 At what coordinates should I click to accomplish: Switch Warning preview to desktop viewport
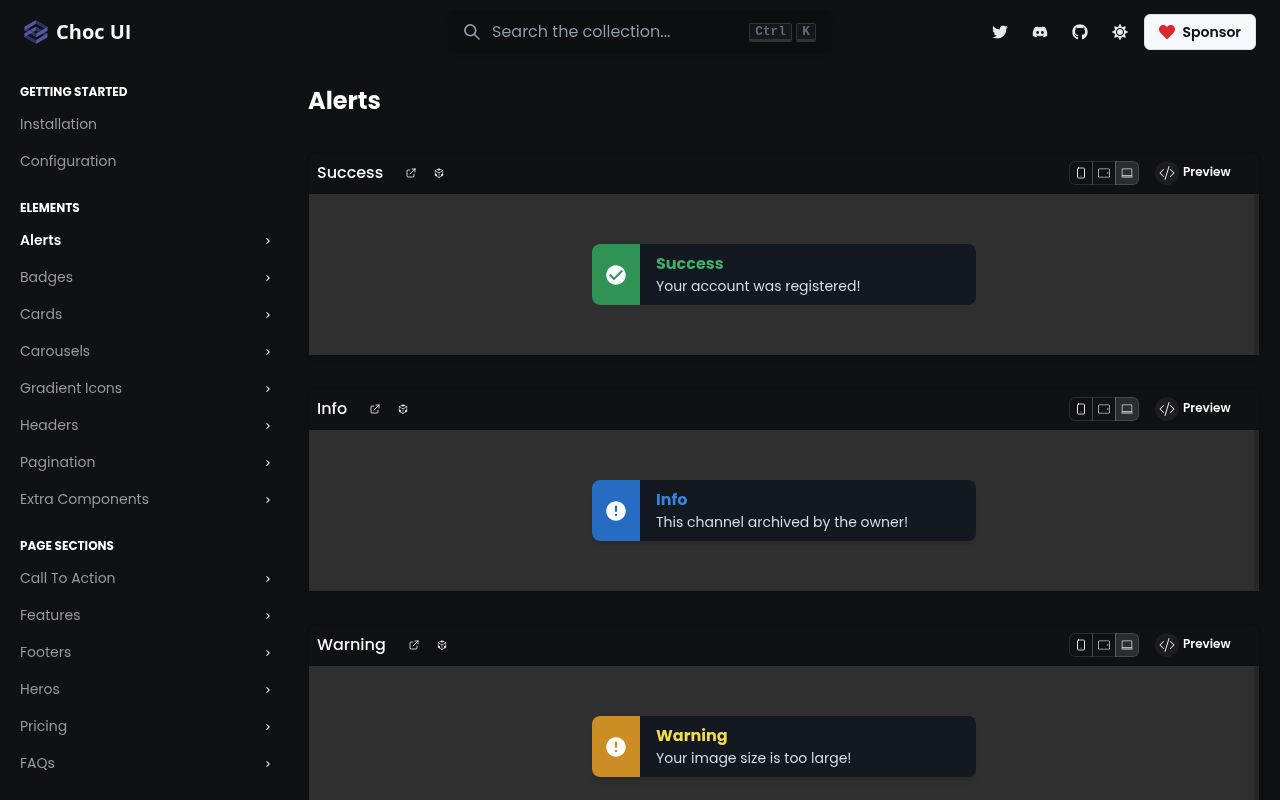pyautogui.click(x=1126, y=644)
